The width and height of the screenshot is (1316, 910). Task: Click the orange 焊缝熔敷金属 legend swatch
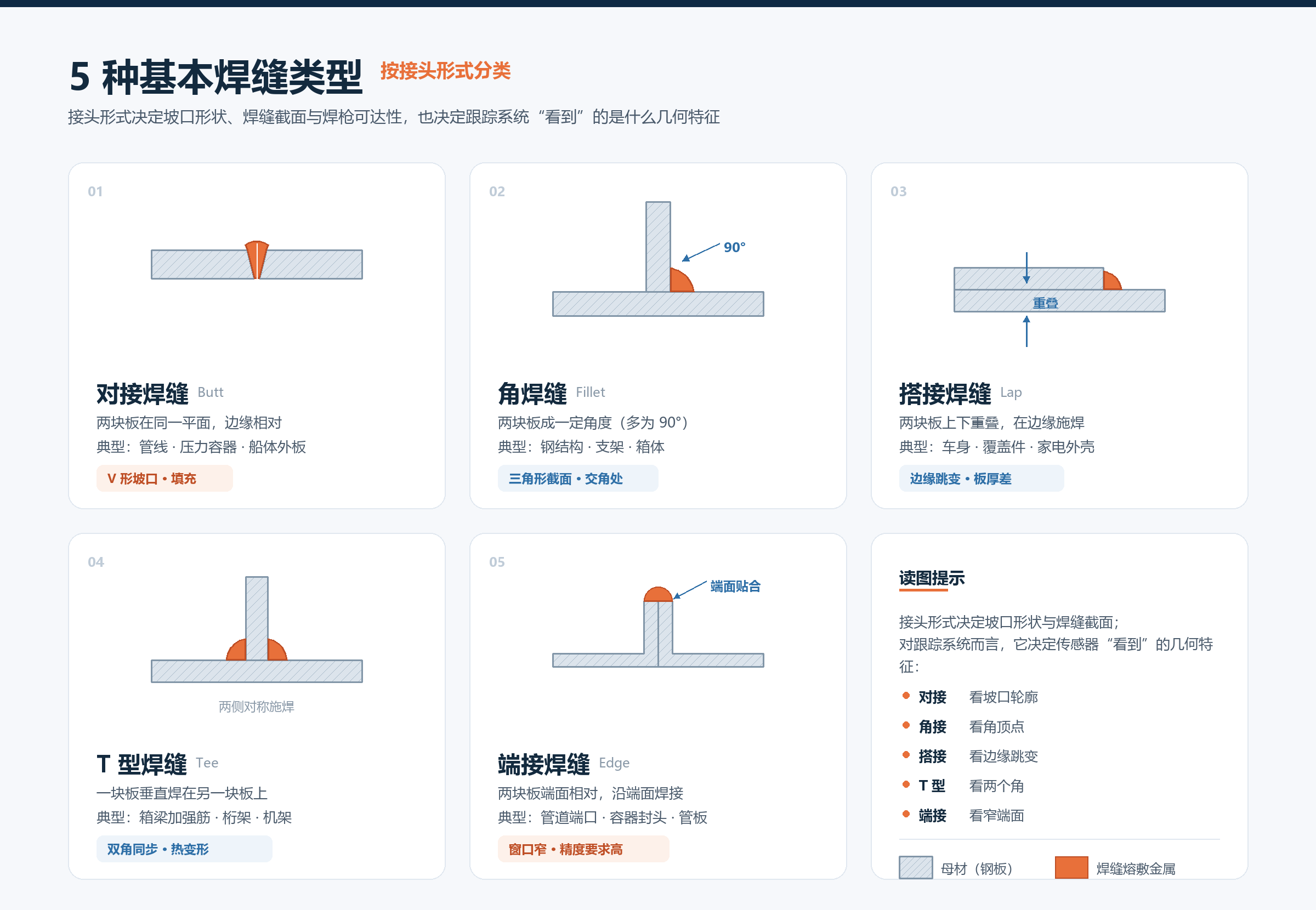(1071, 868)
